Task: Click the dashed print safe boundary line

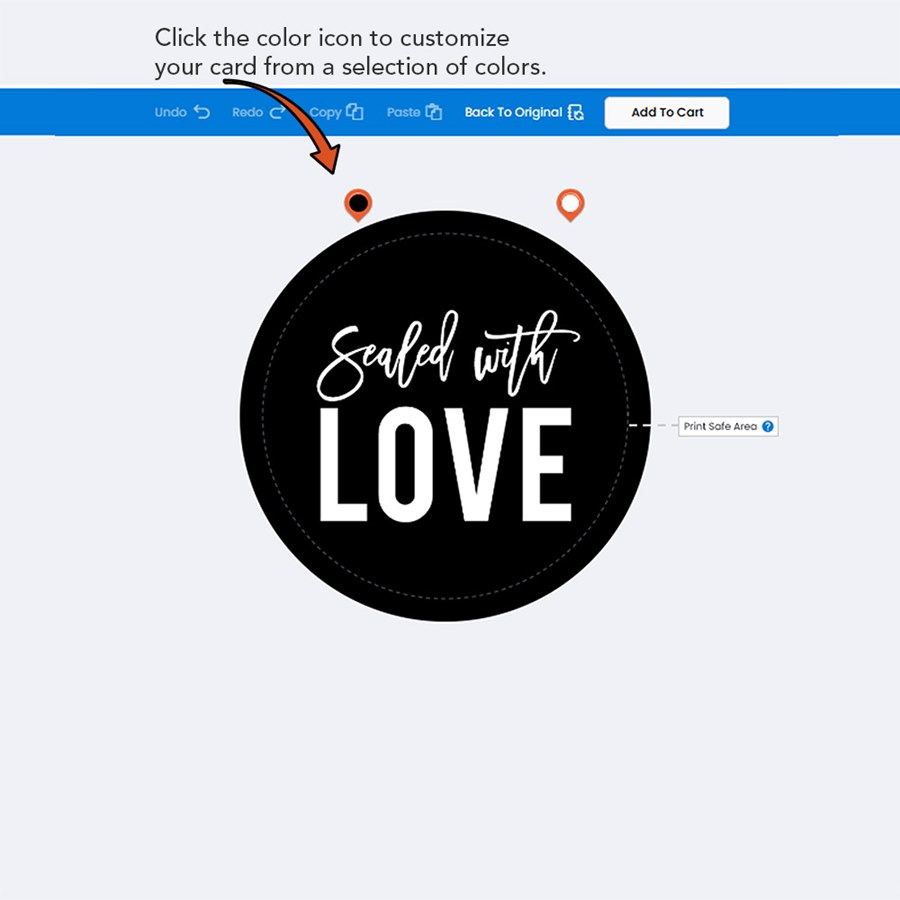Action: pos(445,599)
